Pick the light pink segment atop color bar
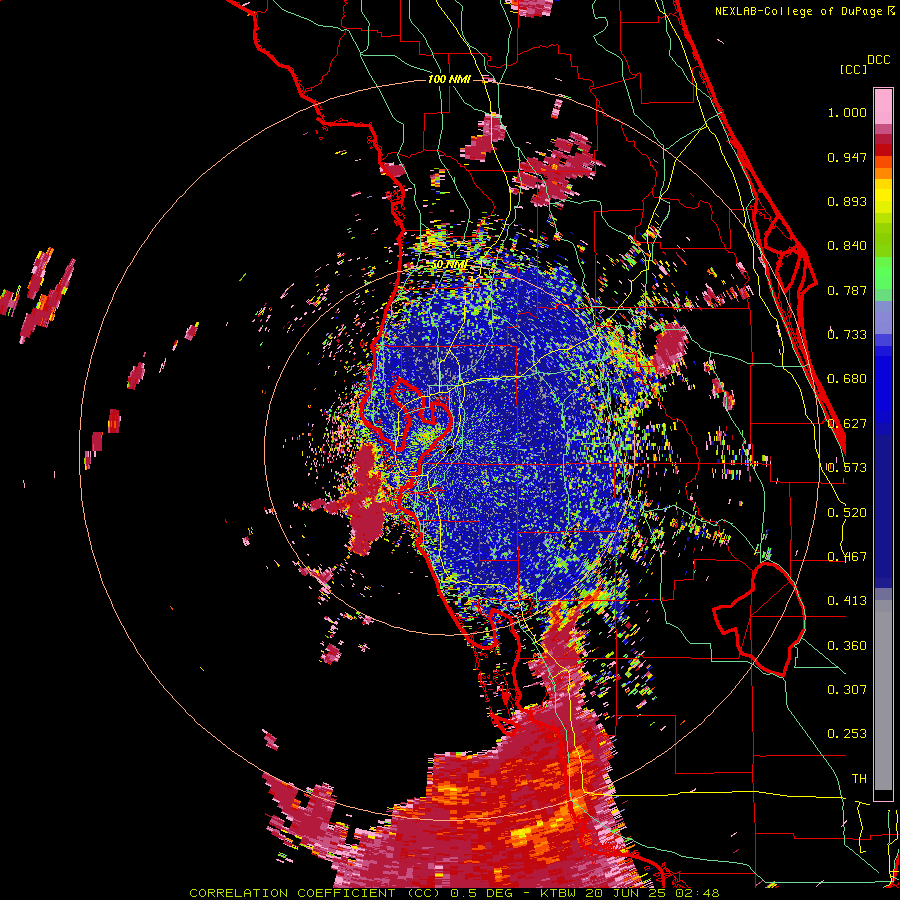Viewport: 900px width, 900px height. (x=883, y=106)
